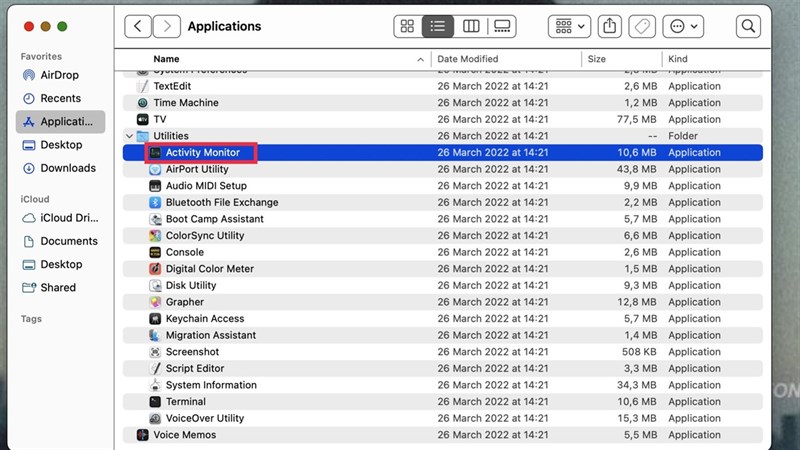Image resolution: width=800 pixels, height=450 pixels.
Task: Go back with the left chevron button
Action: (x=138, y=26)
